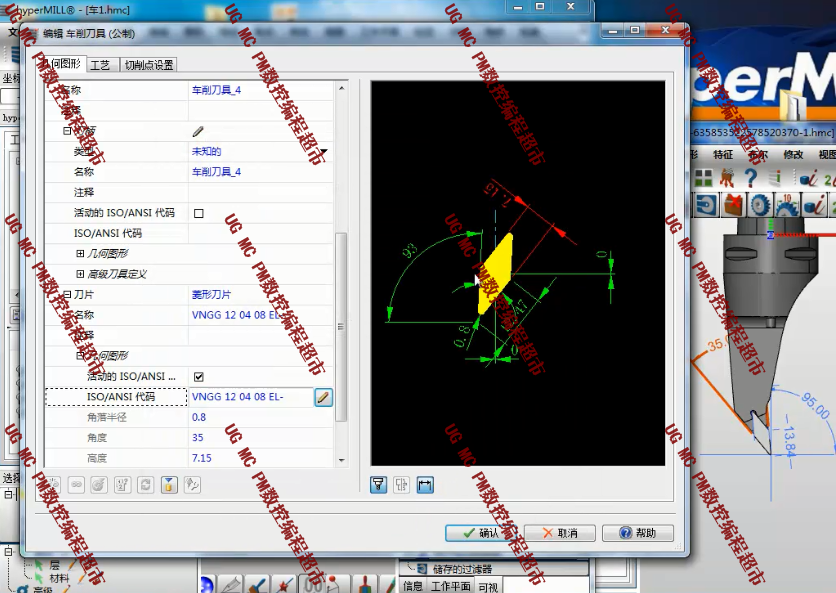The width and height of the screenshot is (836, 593).
Task: Click the ISO/ANSI 代码 field VNGG 12 04 08 EL-
Action: click(251, 397)
